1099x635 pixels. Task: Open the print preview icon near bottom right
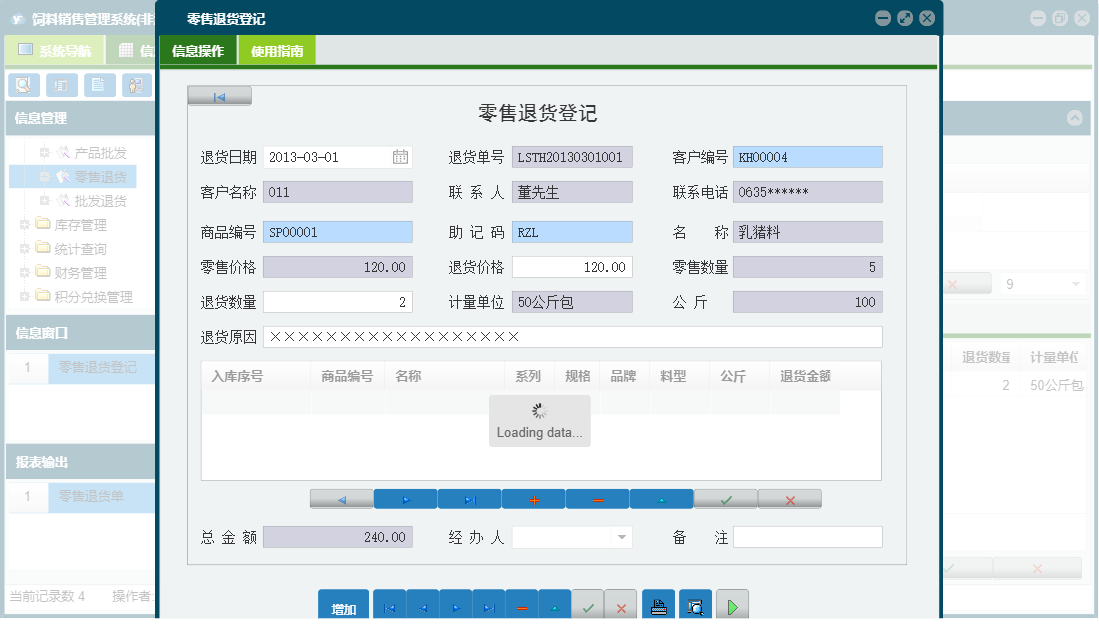(x=694, y=604)
